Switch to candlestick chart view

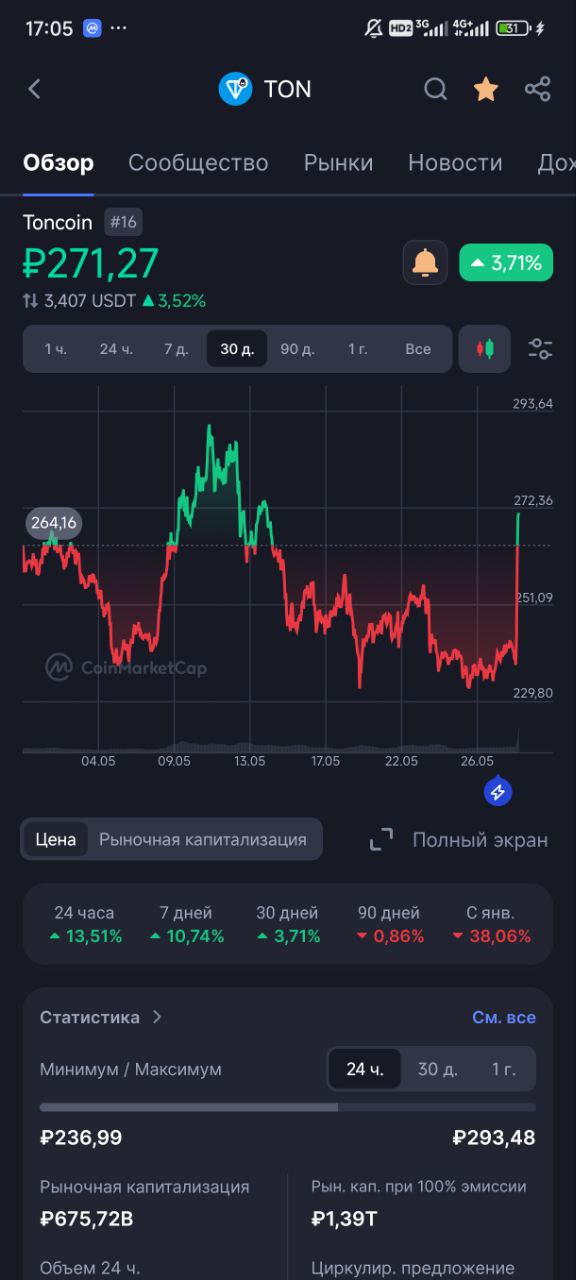[x=485, y=349]
